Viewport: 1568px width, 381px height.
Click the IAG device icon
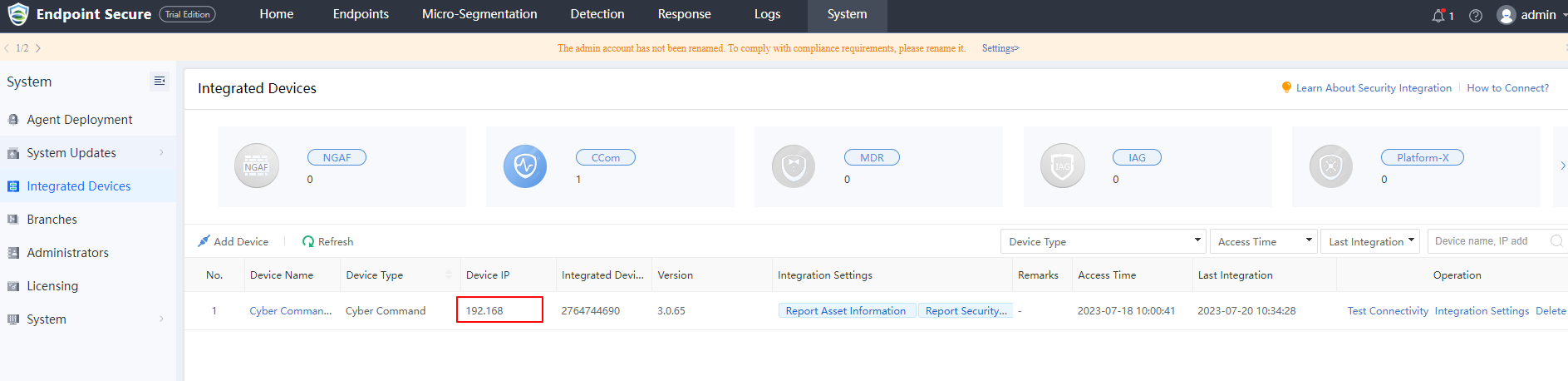tap(1062, 166)
